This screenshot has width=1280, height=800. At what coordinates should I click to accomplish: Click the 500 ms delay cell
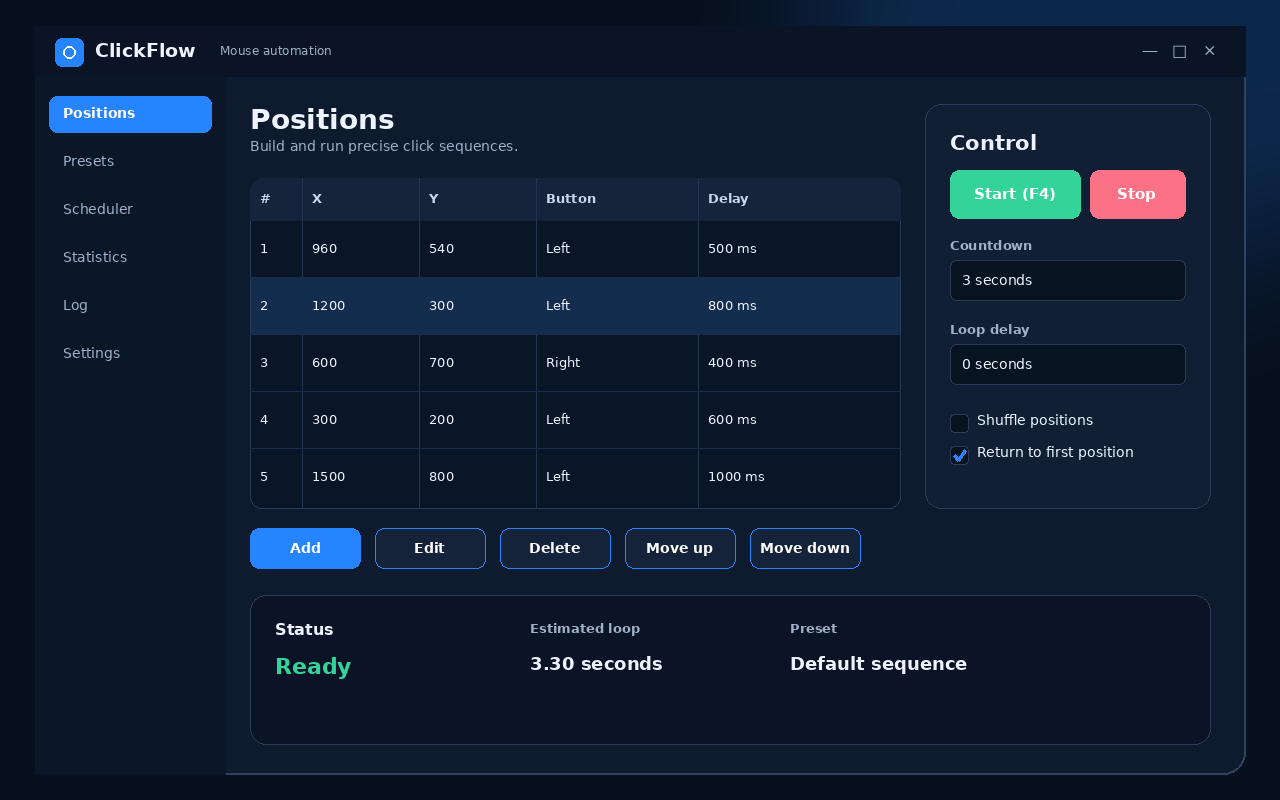[799, 249]
